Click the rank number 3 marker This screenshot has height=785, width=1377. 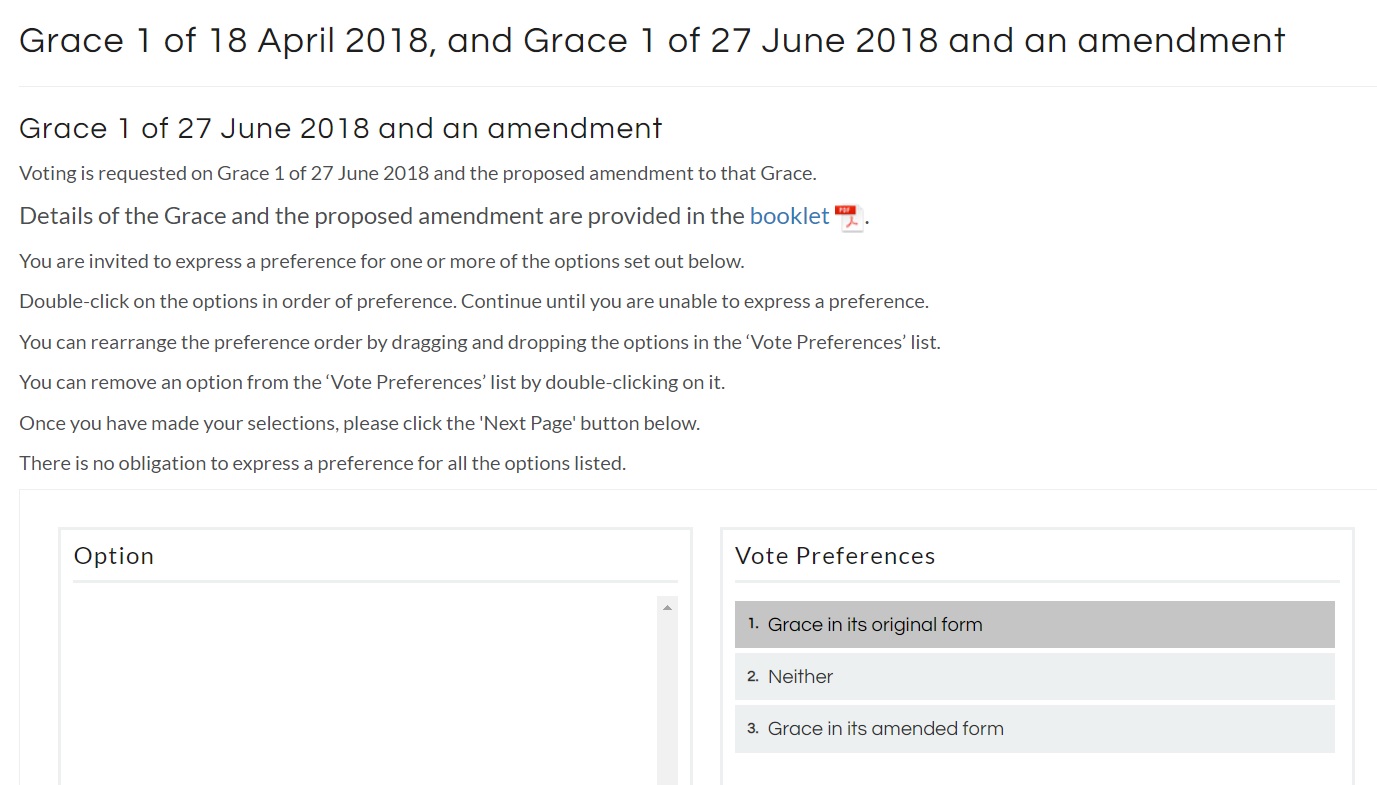tap(753, 728)
